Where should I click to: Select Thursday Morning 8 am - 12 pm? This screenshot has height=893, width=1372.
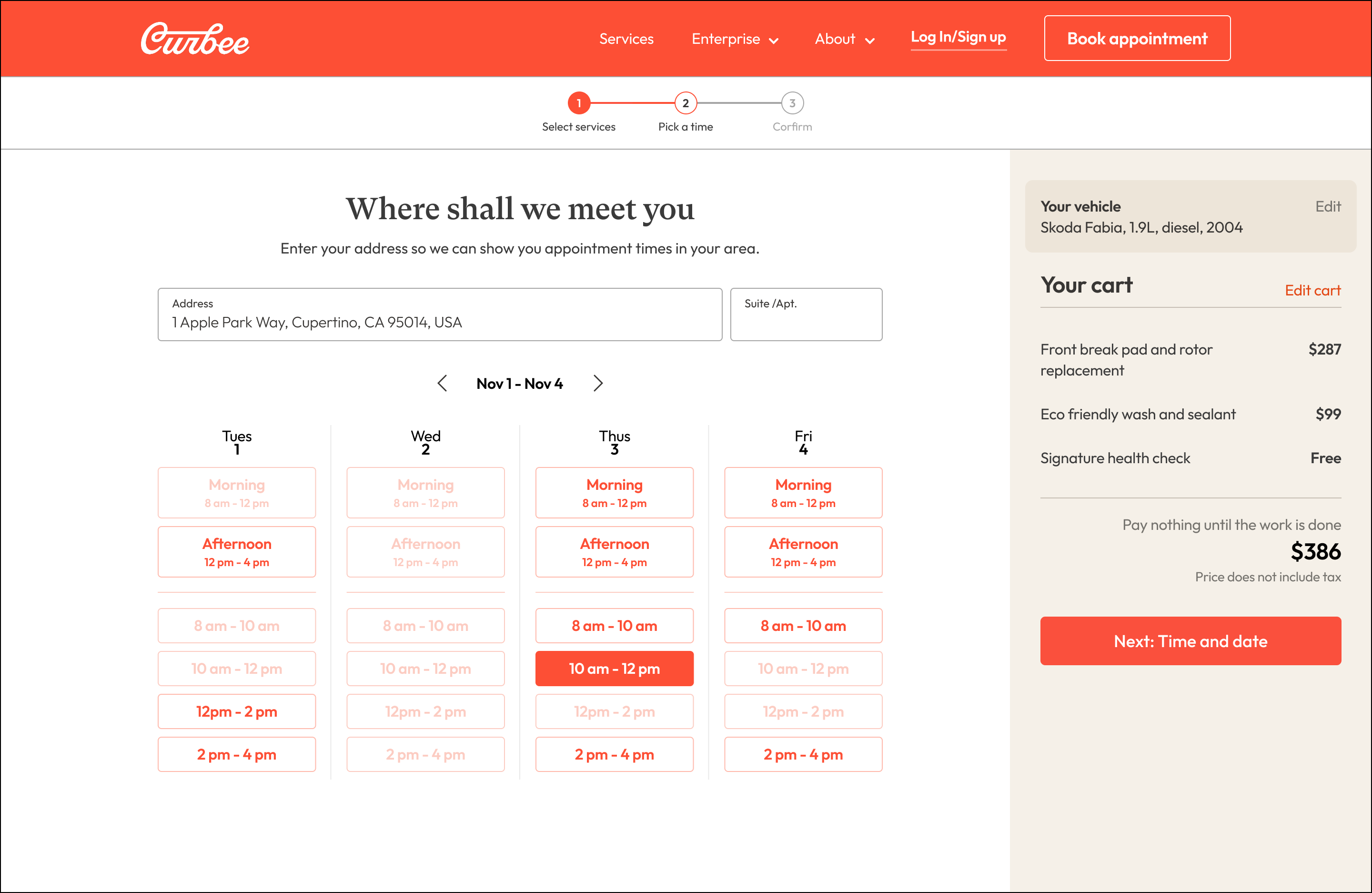[x=615, y=493]
